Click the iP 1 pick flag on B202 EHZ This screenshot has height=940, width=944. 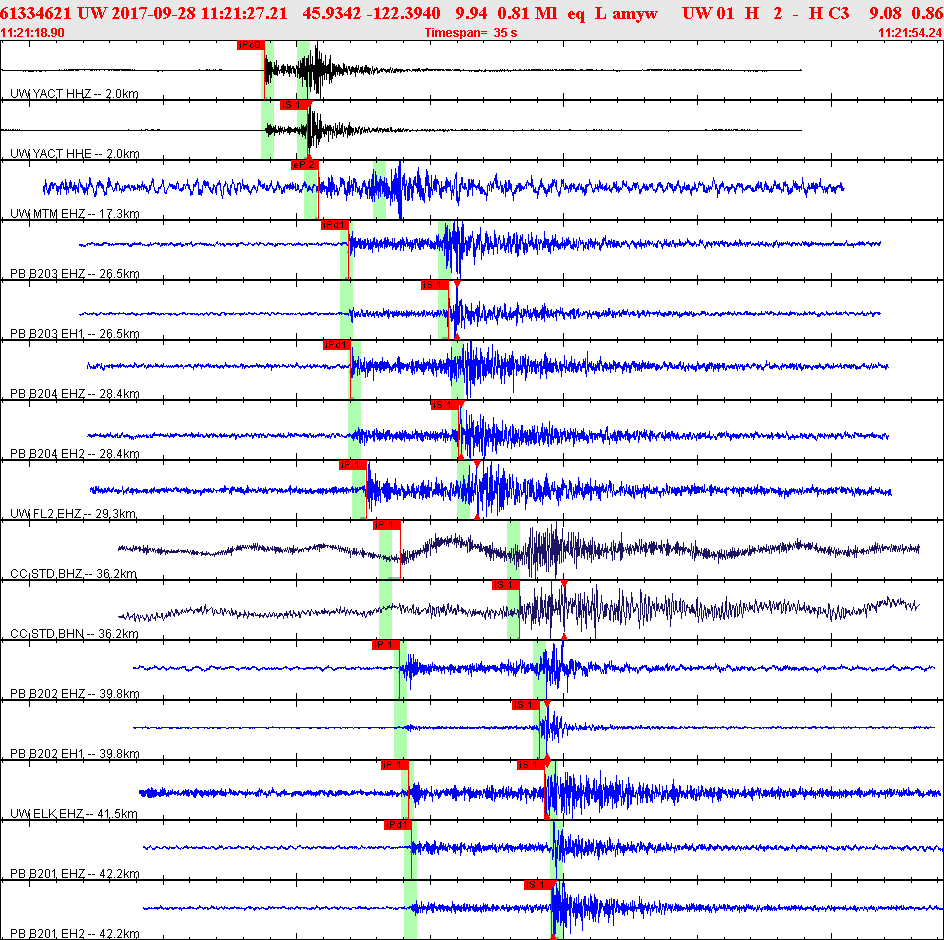pyautogui.click(x=385, y=645)
